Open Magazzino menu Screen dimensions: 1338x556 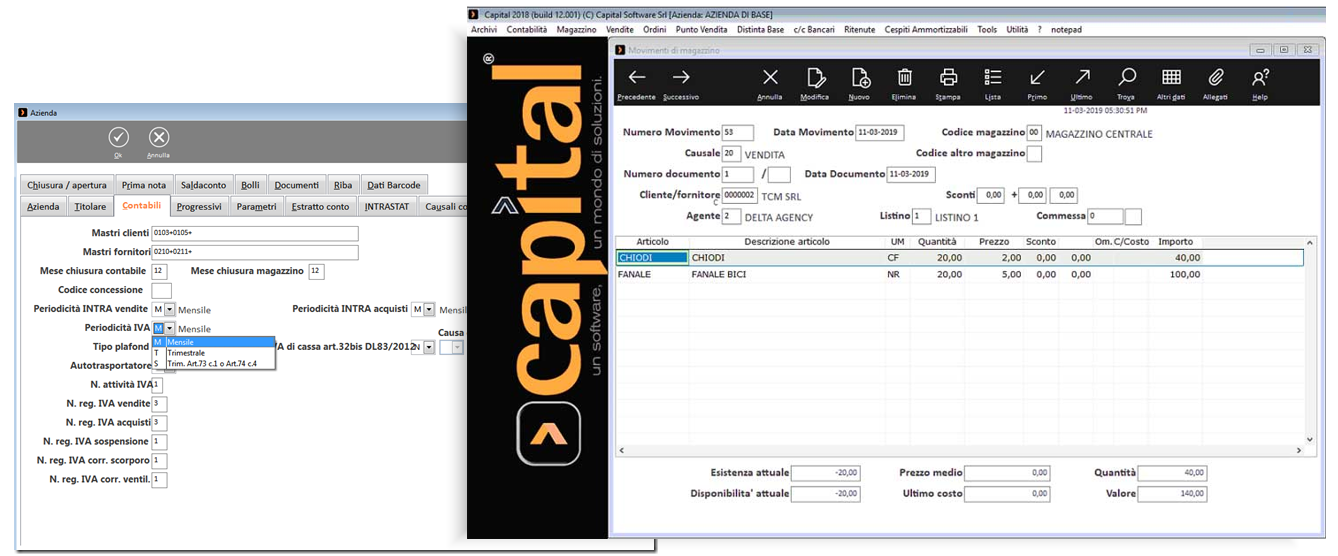coord(577,30)
